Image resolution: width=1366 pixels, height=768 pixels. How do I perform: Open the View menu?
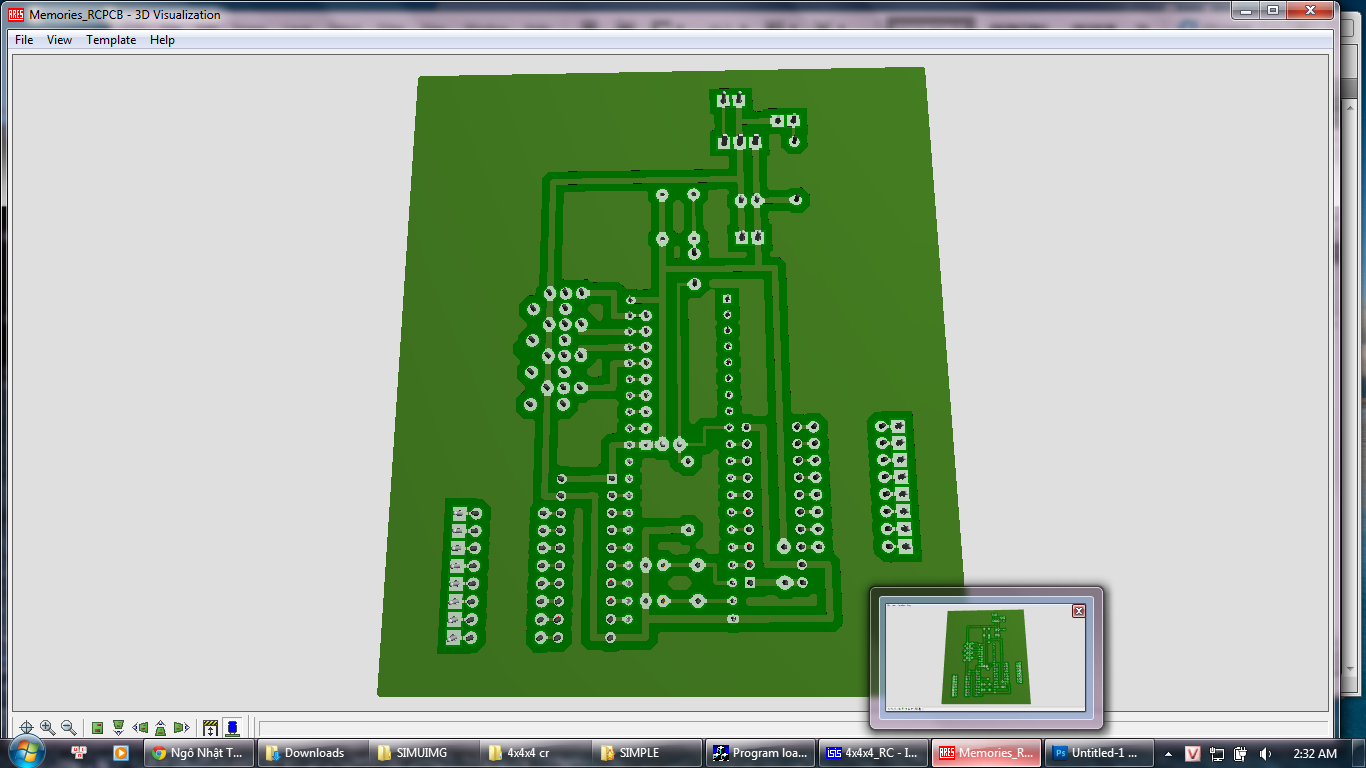(x=59, y=40)
